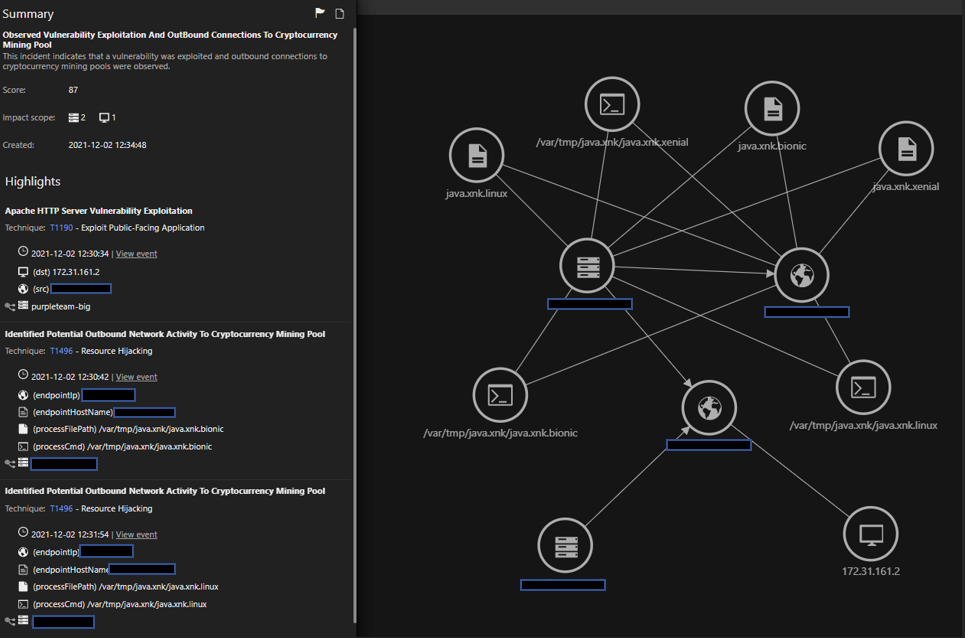Open T1190 technique link
965x638 pixels.
coord(61,228)
